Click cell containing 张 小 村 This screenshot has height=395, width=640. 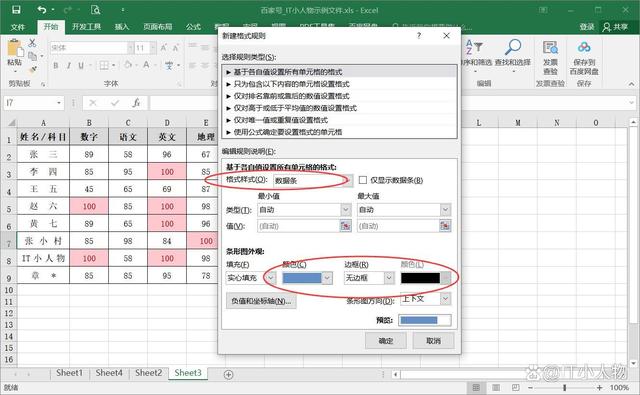pyautogui.click(x=43, y=241)
